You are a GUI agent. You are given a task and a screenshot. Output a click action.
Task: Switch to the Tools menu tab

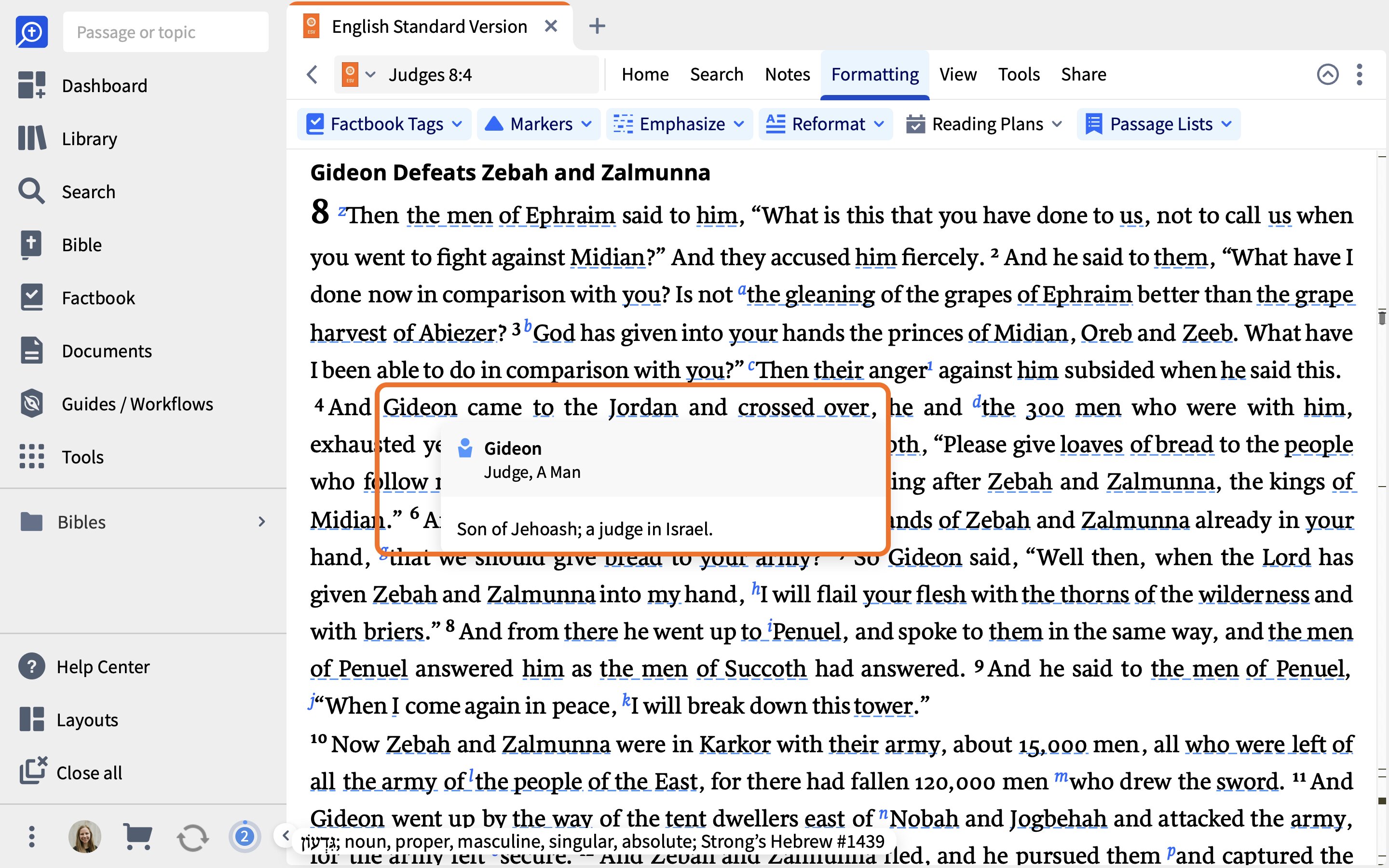click(1019, 74)
